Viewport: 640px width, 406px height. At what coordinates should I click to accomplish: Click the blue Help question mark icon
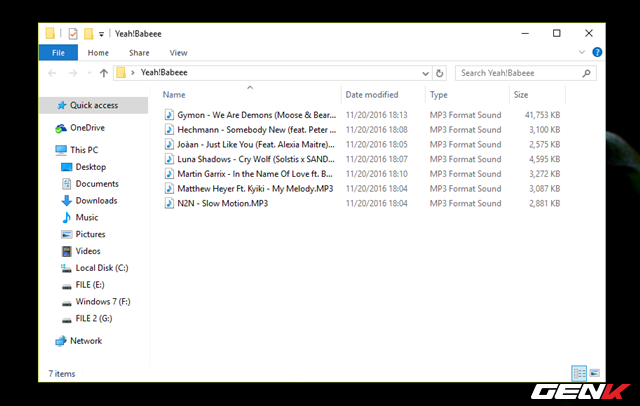coord(597,52)
